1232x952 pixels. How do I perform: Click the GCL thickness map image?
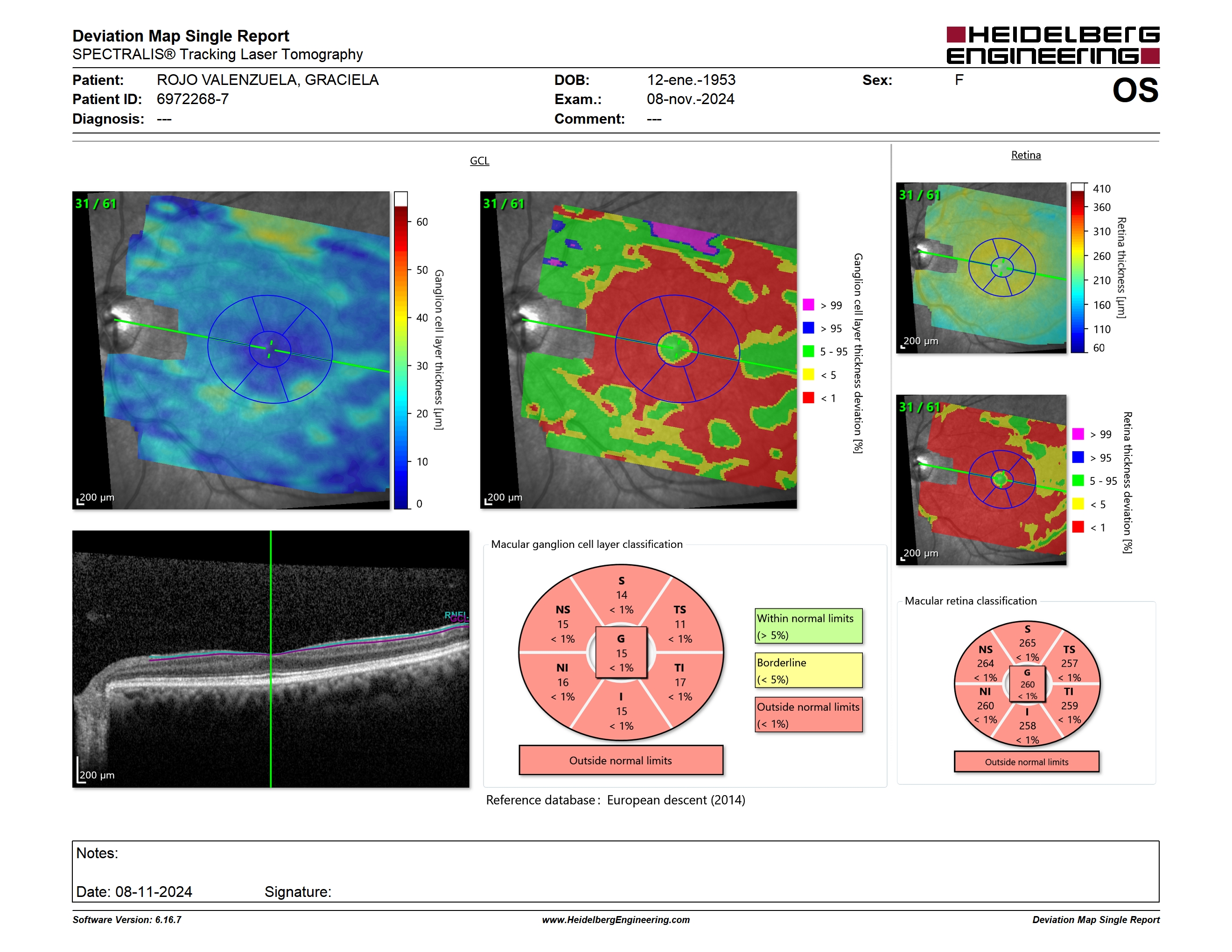231,350
